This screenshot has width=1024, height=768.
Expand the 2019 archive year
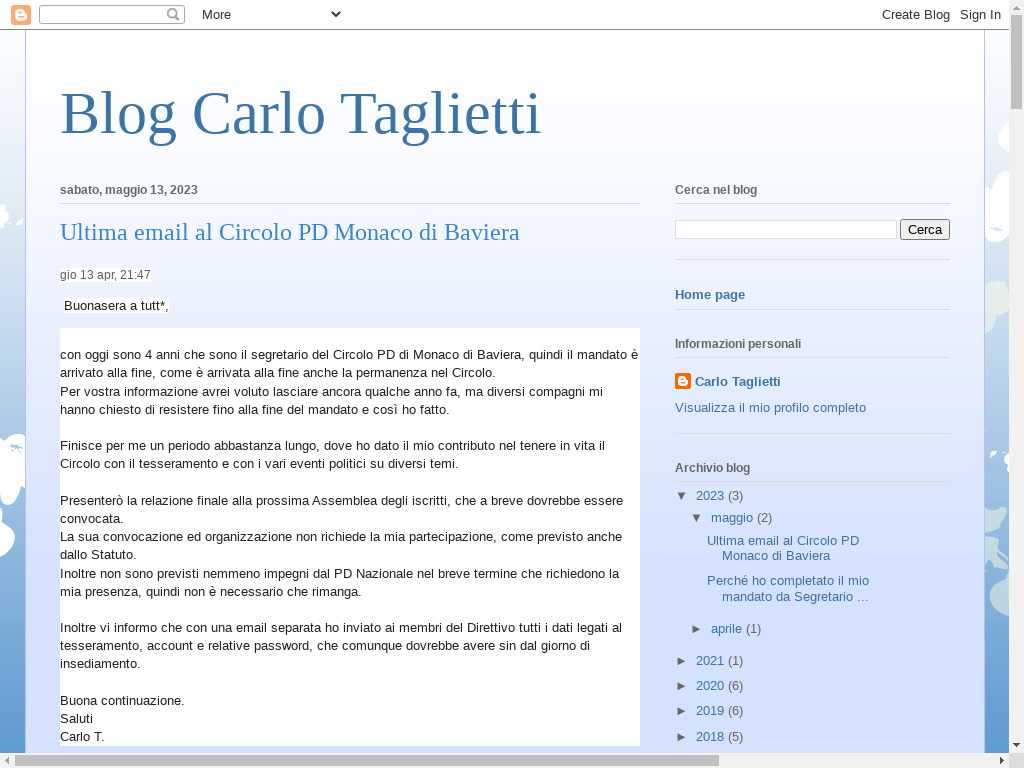coord(682,711)
